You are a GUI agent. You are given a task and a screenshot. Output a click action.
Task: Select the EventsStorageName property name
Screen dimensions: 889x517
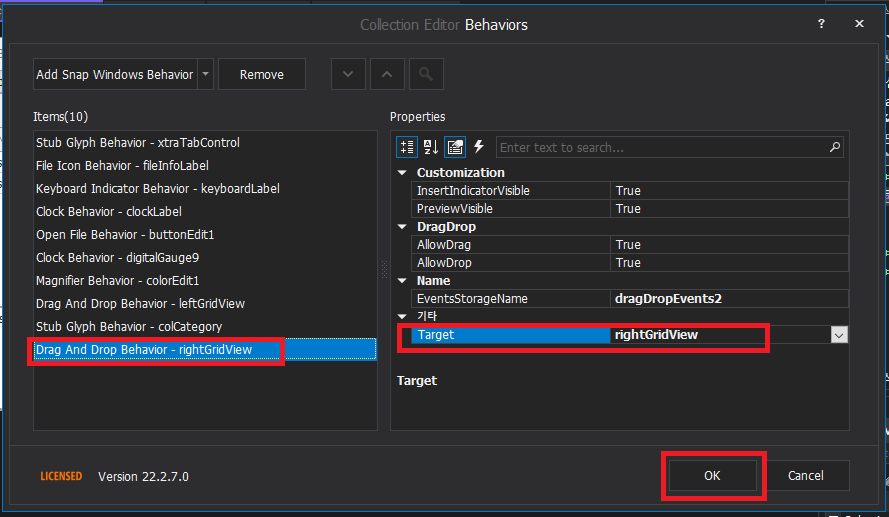pyautogui.click(x=510, y=299)
